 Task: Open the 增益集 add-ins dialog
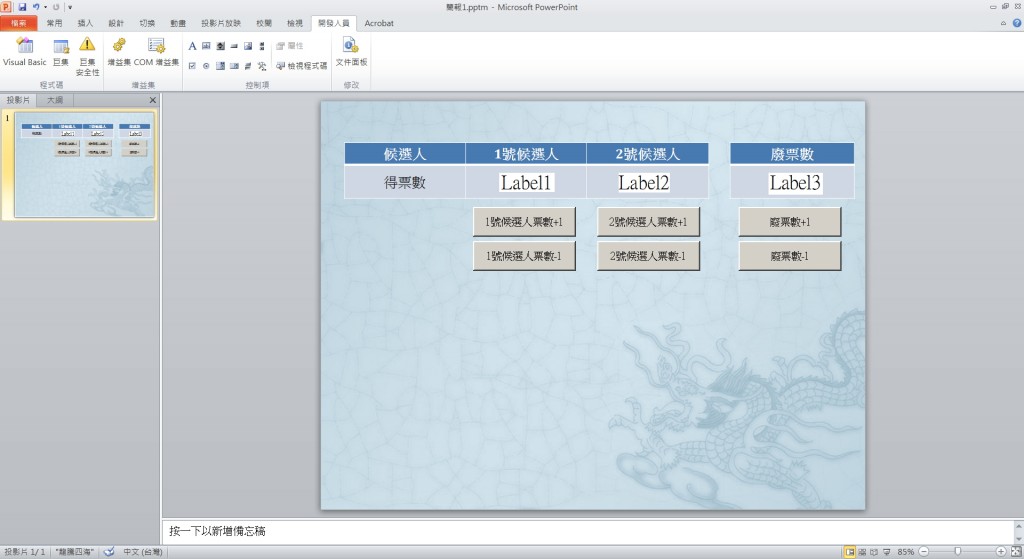119,52
